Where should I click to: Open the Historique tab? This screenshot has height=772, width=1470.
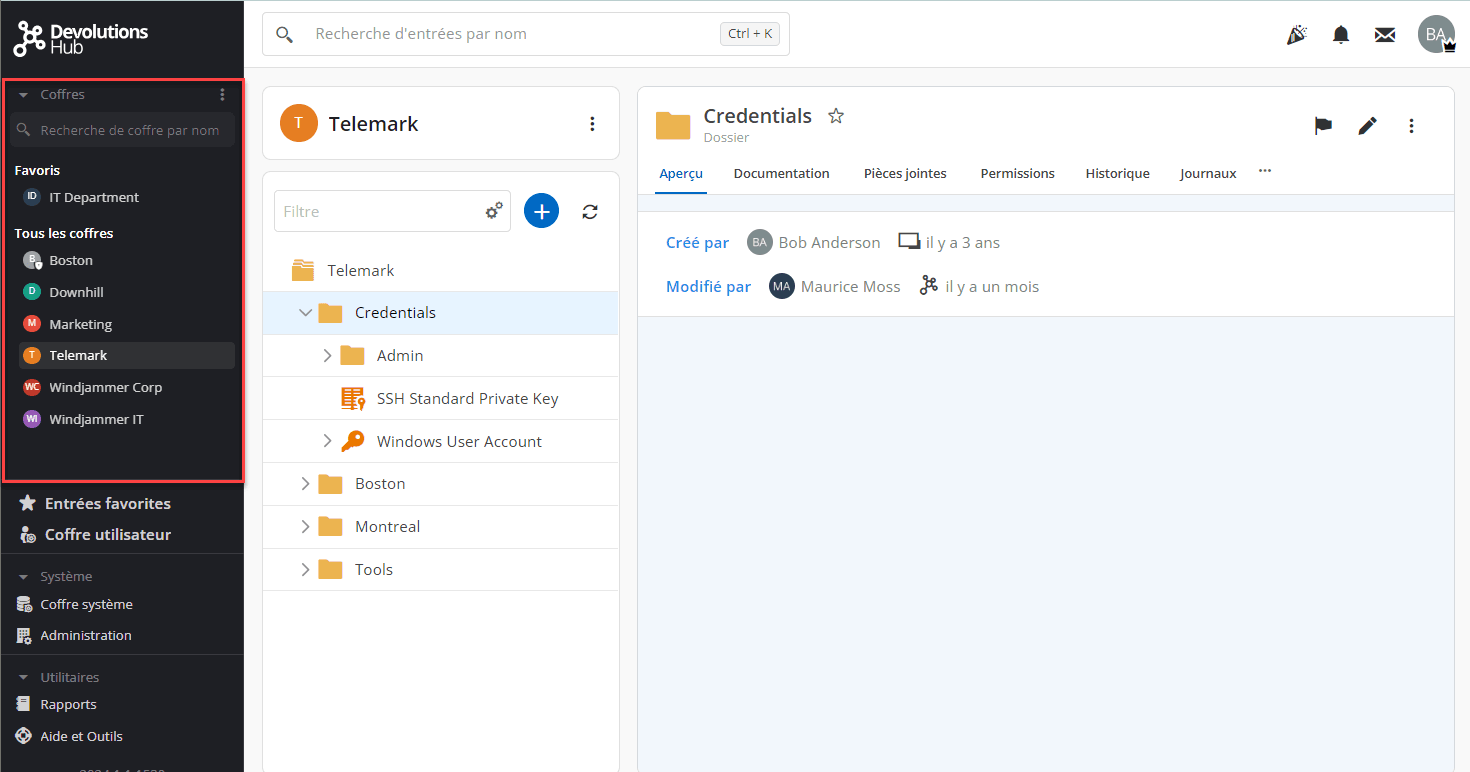click(x=1117, y=174)
